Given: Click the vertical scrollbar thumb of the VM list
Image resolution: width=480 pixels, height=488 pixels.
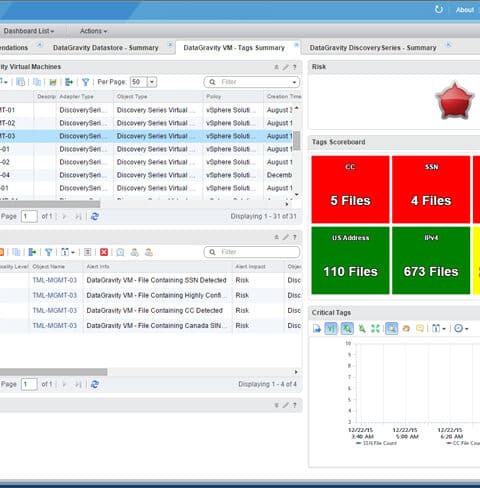Looking at the screenshot, I should 296,140.
